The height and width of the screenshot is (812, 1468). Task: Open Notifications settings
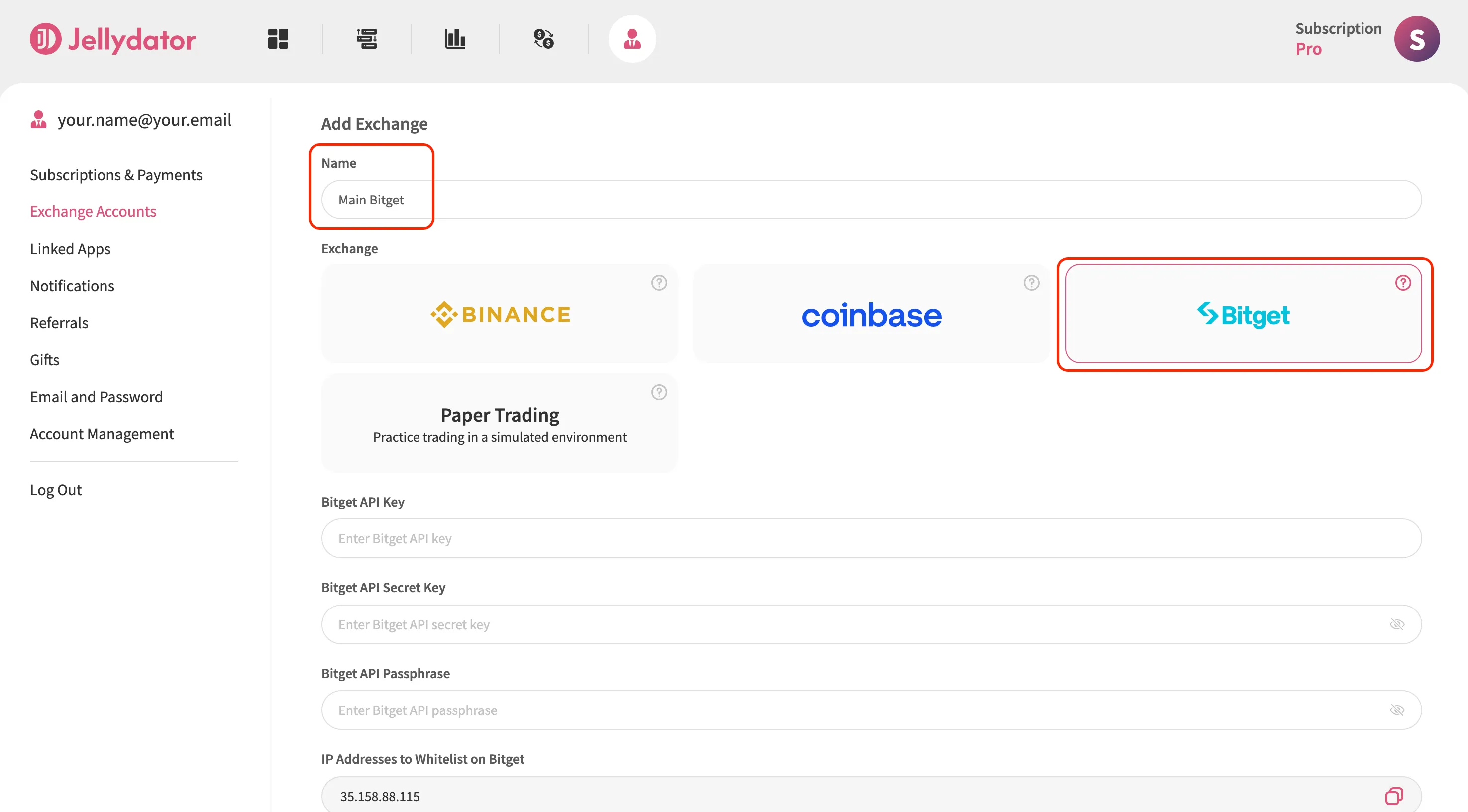coord(72,286)
